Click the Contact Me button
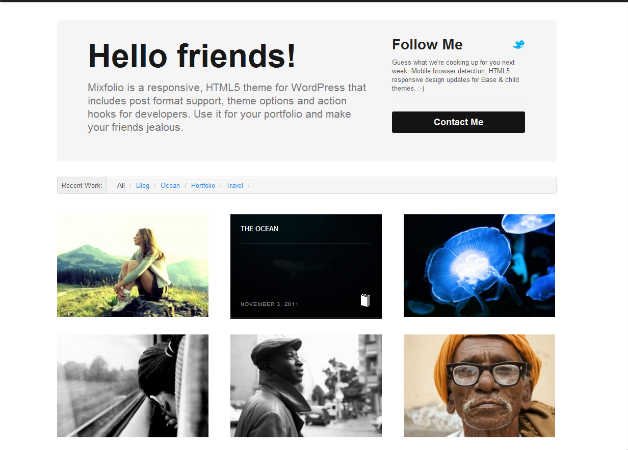The image size is (628, 450). click(x=458, y=122)
